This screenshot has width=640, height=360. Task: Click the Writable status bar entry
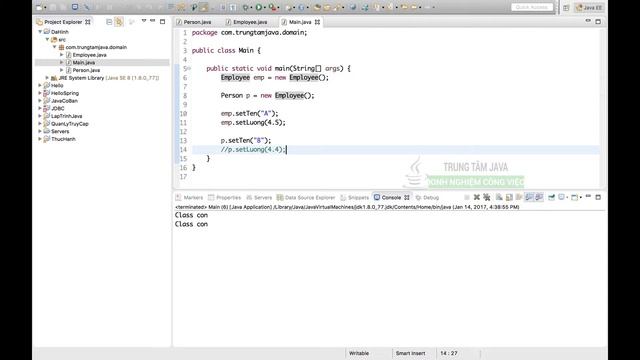359,353
